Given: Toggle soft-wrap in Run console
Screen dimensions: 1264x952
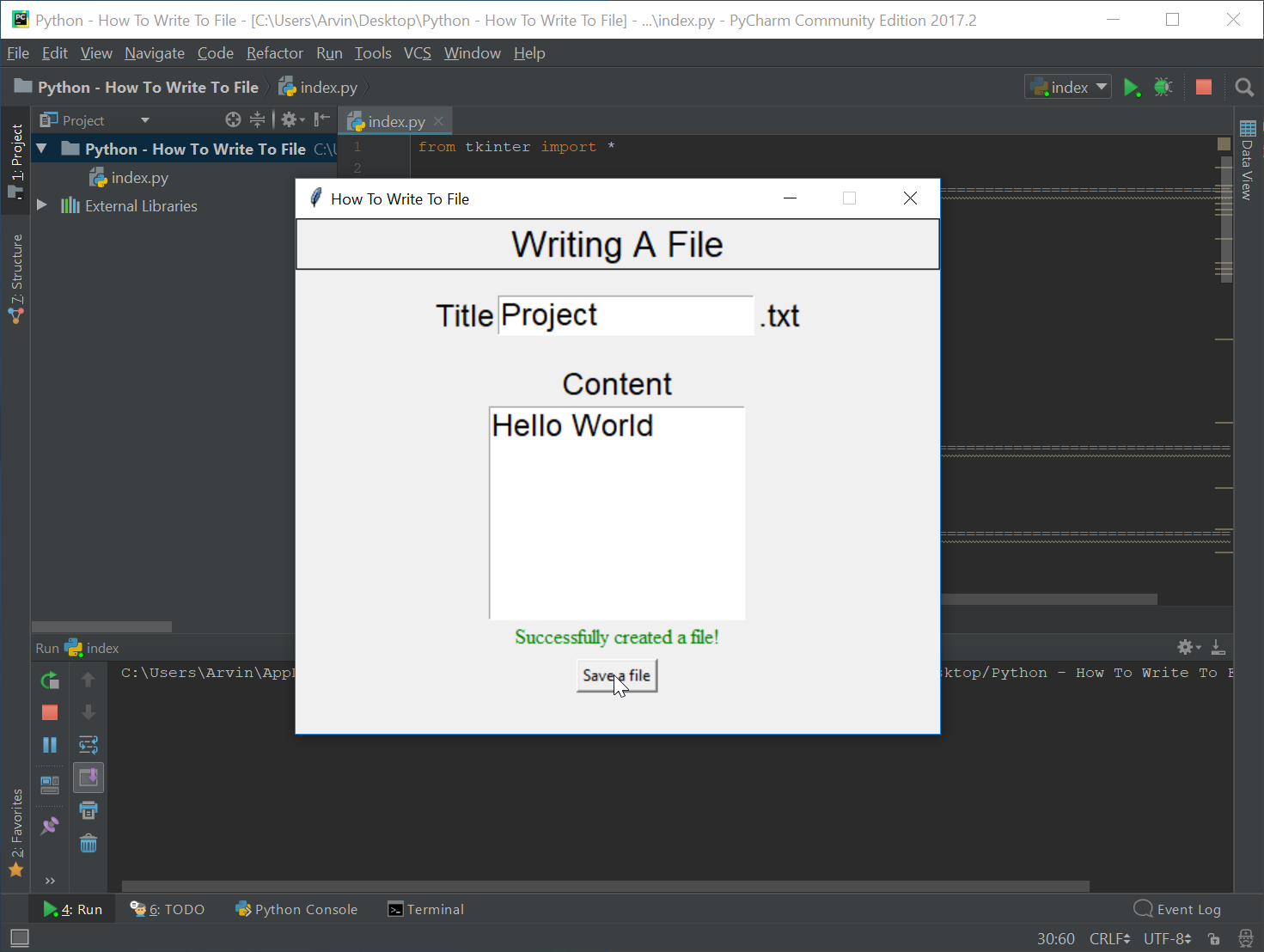Looking at the screenshot, I should point(89,745).
